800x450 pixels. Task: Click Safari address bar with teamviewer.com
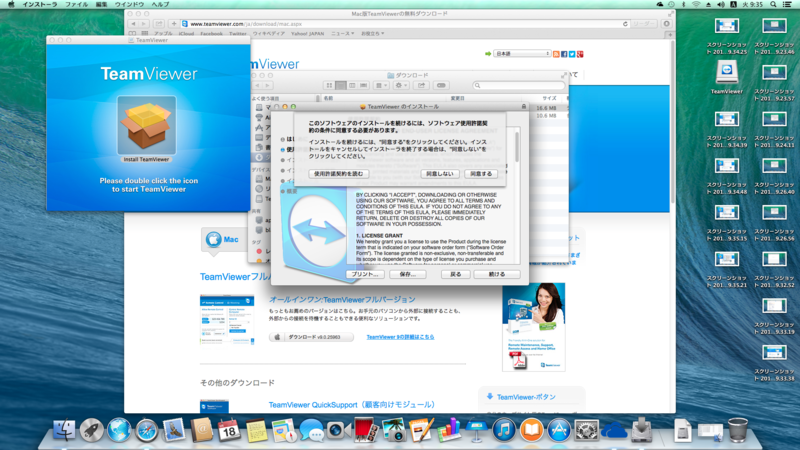(406, 24)
